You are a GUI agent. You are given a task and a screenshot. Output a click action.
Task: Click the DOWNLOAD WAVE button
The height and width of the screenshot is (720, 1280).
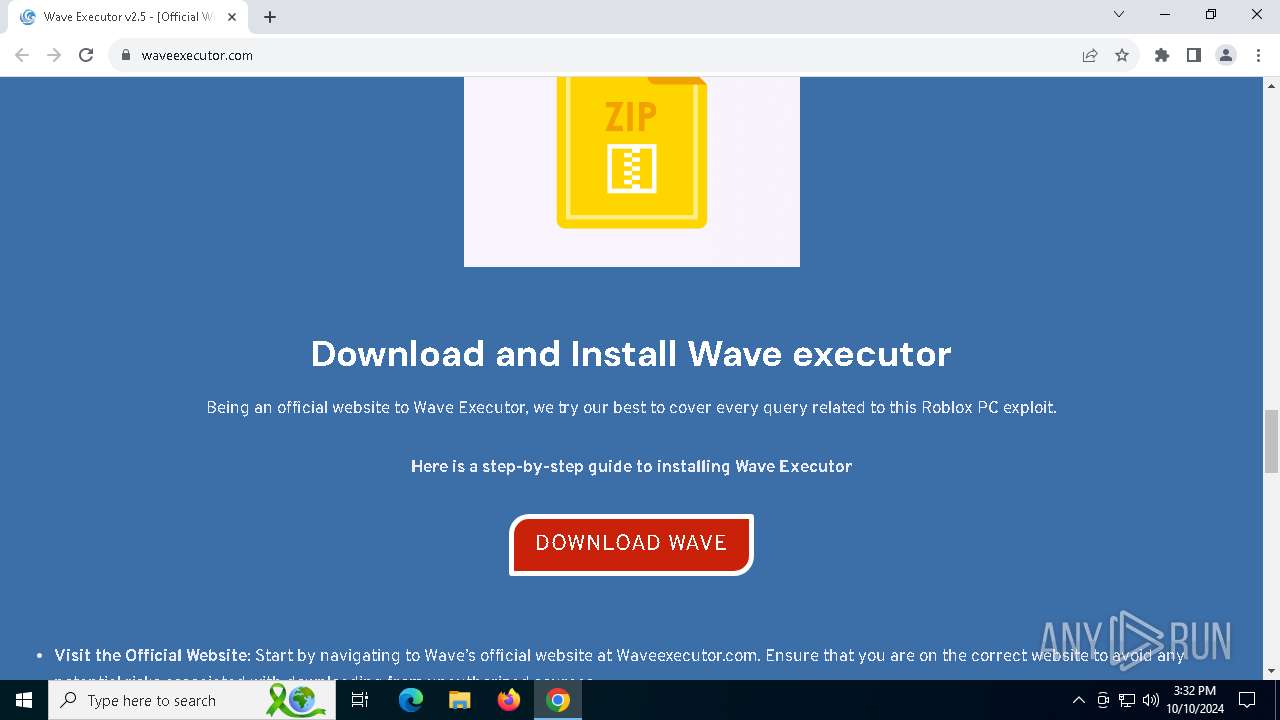click(x=631, y=544)
